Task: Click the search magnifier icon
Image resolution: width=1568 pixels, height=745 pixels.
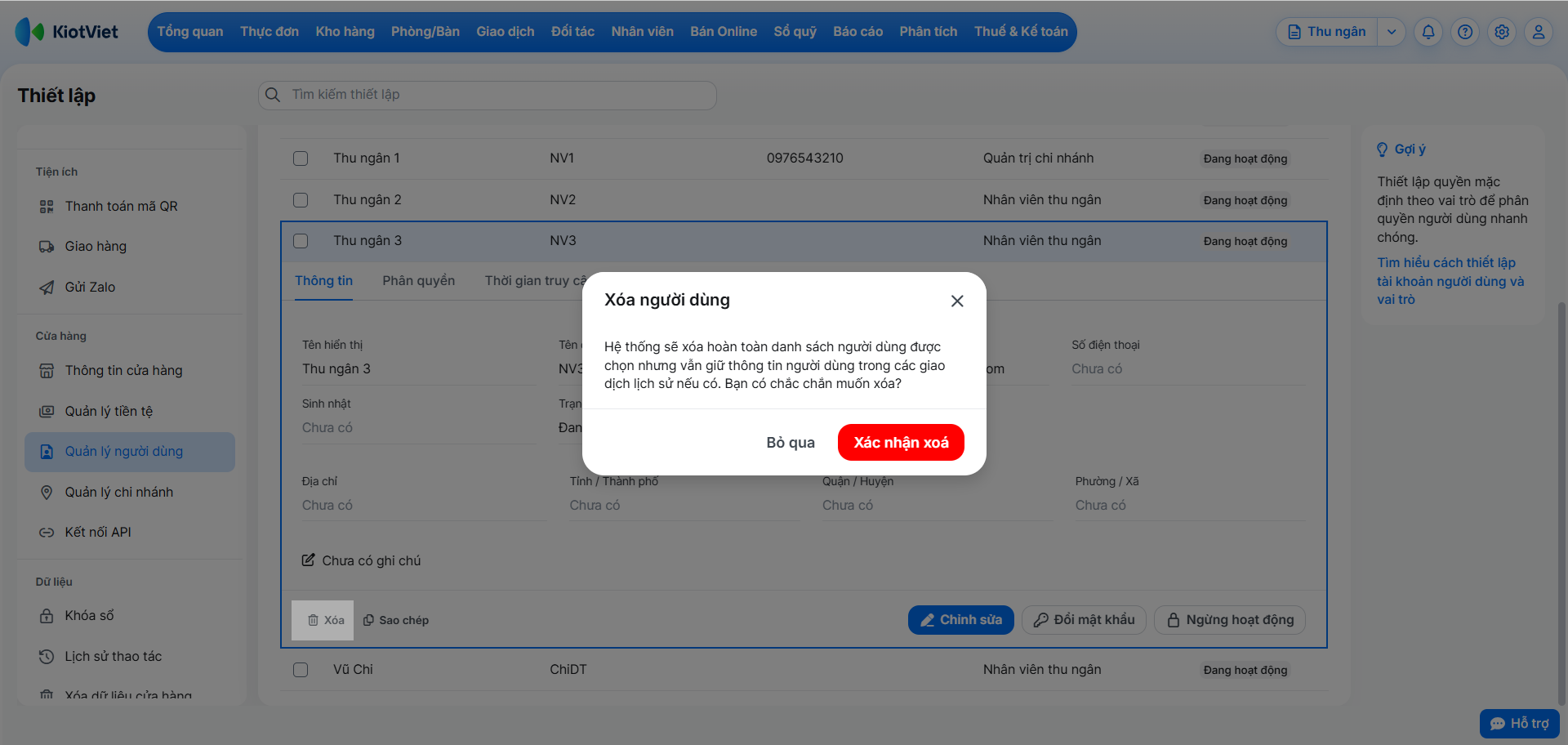Action: [x=273, y=95]
